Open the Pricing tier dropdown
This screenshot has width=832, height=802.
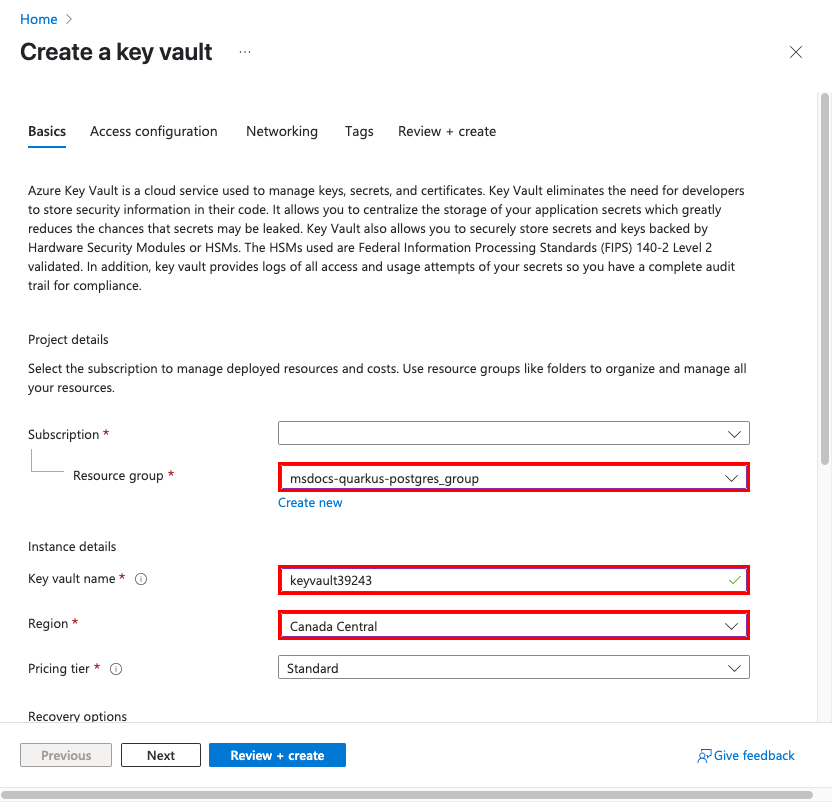click(x=514, y=667)
